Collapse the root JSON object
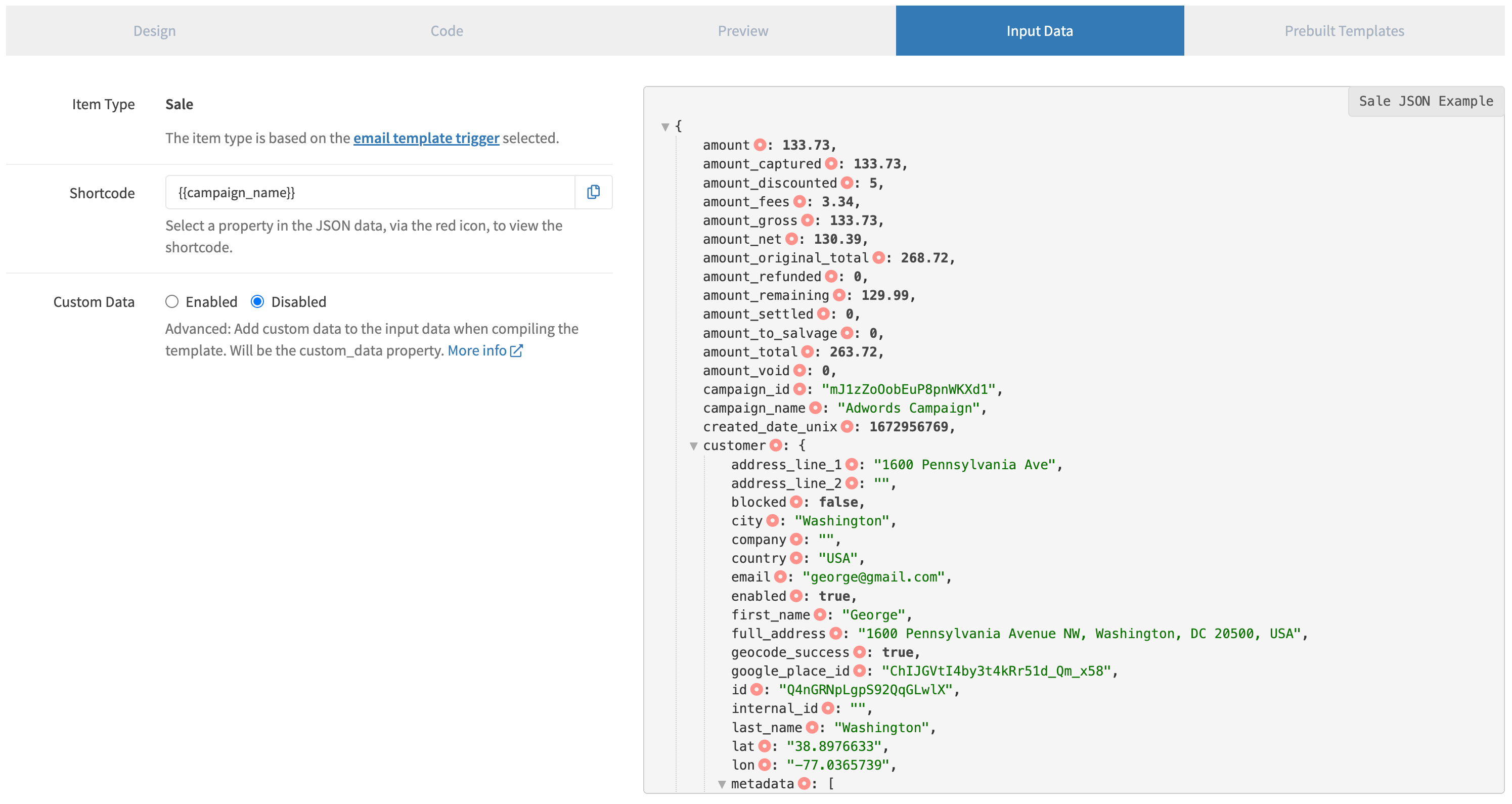Viewport: 1512px width, 804px height. 665,127
